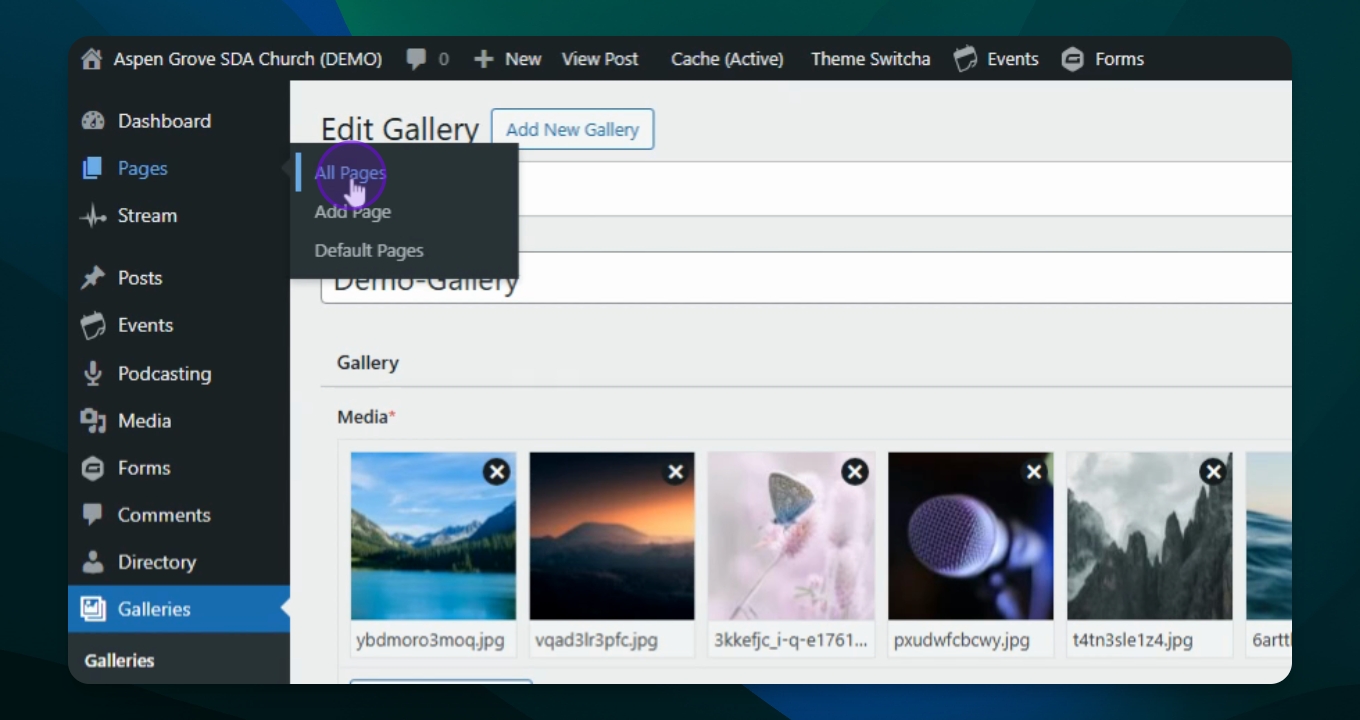The image size is (1360, 720).
Task: Click the Add New Gallery button
Action: 572,129
